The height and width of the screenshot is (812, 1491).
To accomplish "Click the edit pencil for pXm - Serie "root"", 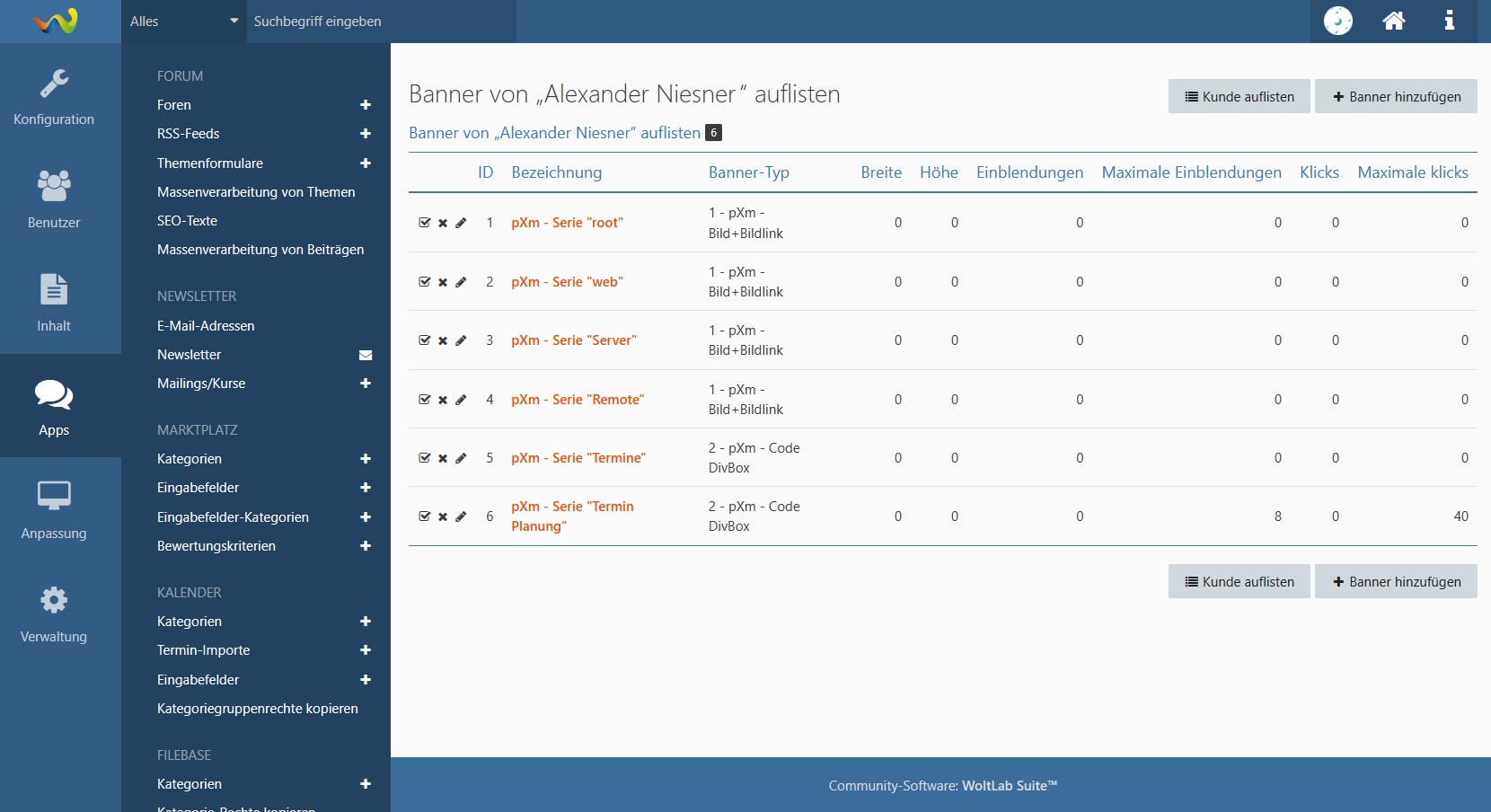I will click(461, 223).
